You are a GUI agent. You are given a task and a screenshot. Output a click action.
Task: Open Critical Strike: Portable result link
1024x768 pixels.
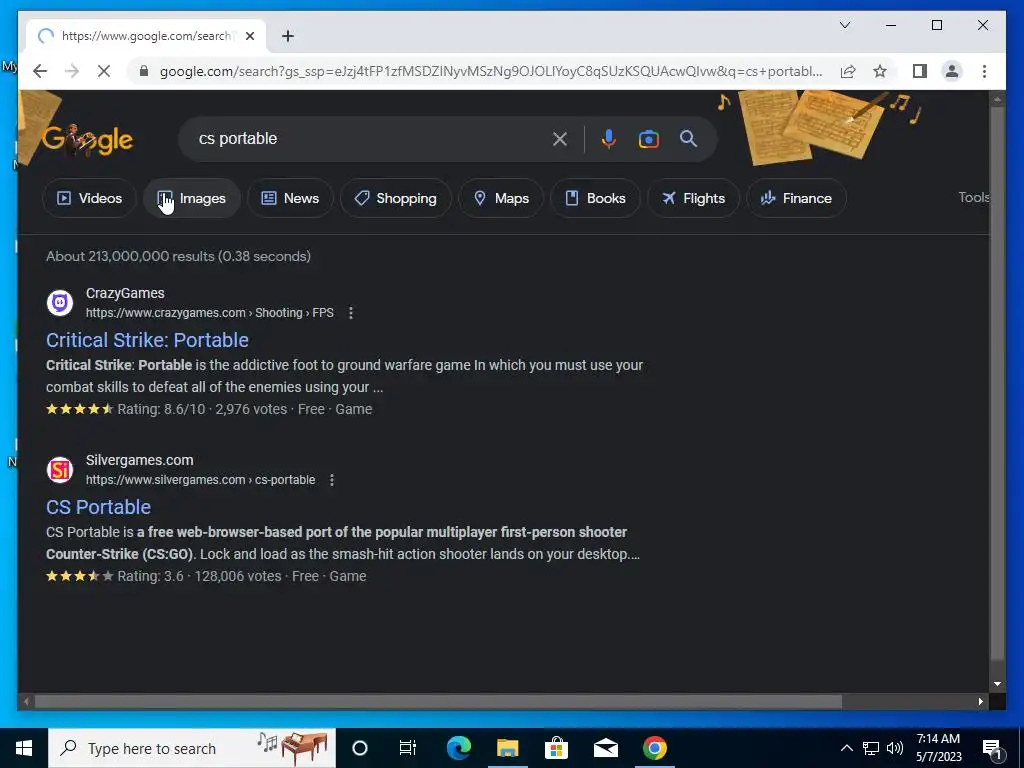coord(147,340)
